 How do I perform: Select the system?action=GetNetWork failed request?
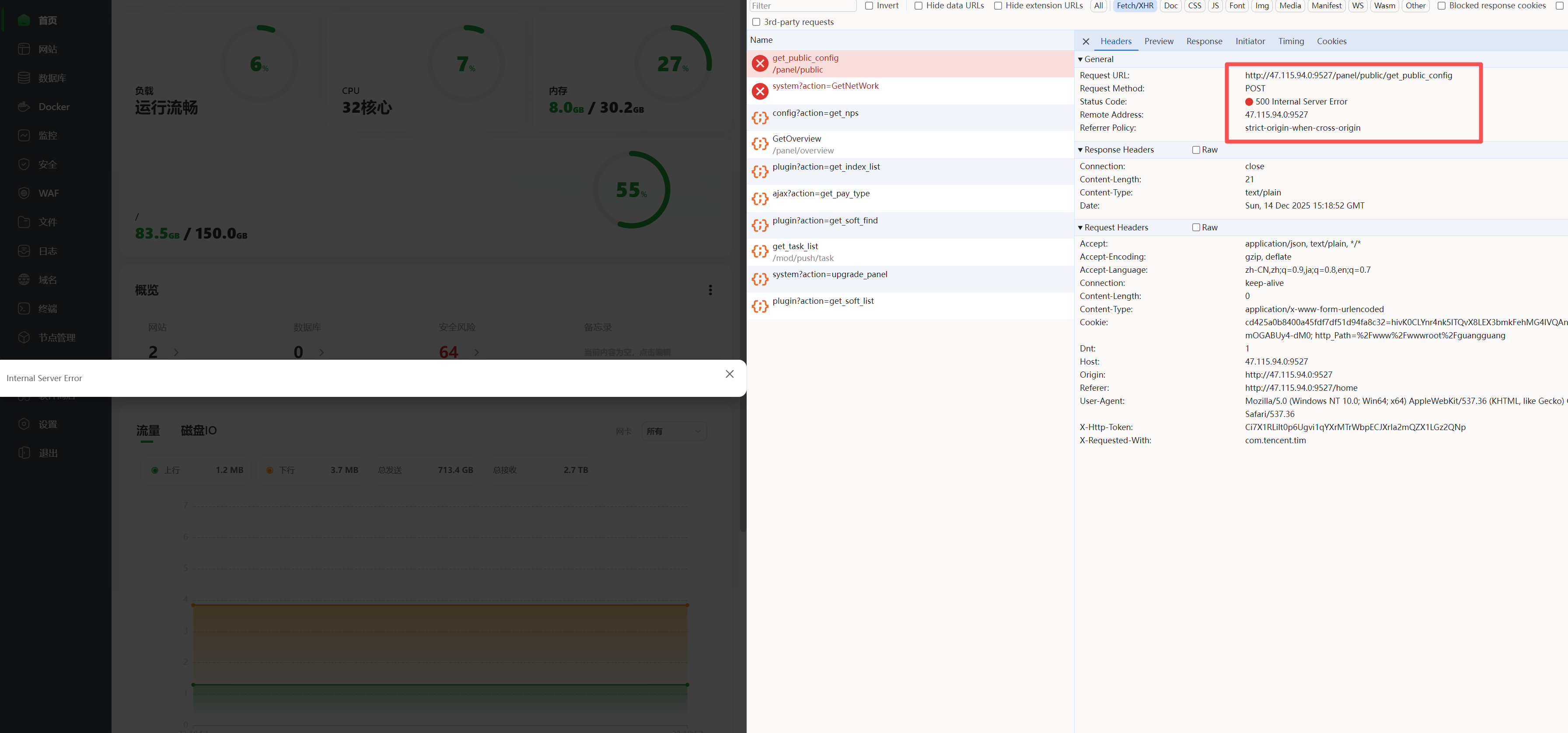click(x=825, y=87)
